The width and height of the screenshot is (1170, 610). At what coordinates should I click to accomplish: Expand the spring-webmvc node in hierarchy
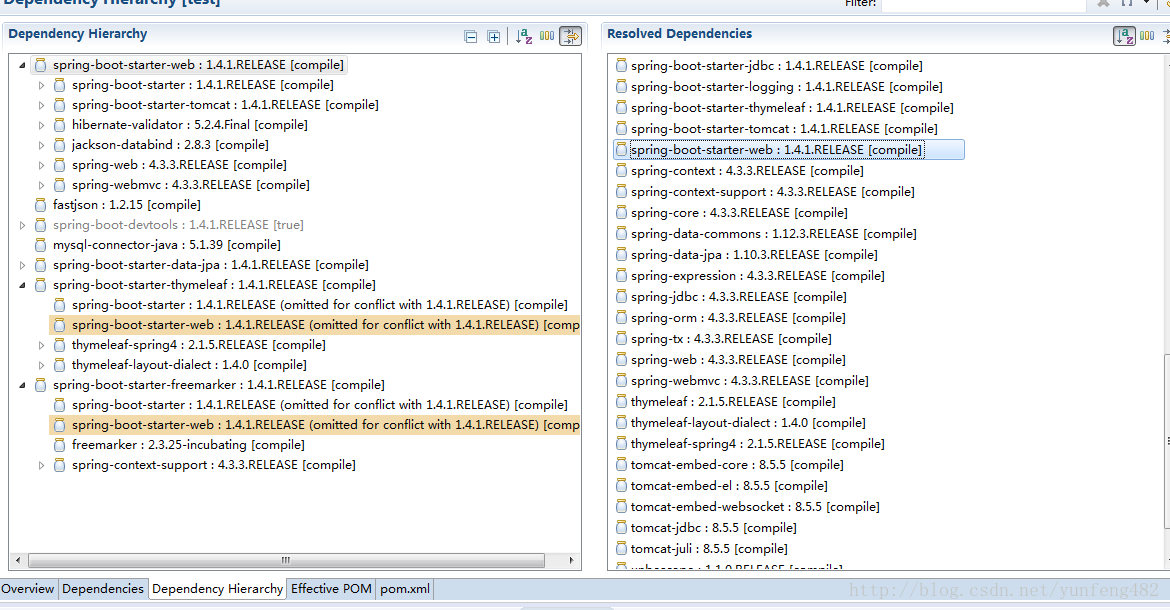(42, 186)
